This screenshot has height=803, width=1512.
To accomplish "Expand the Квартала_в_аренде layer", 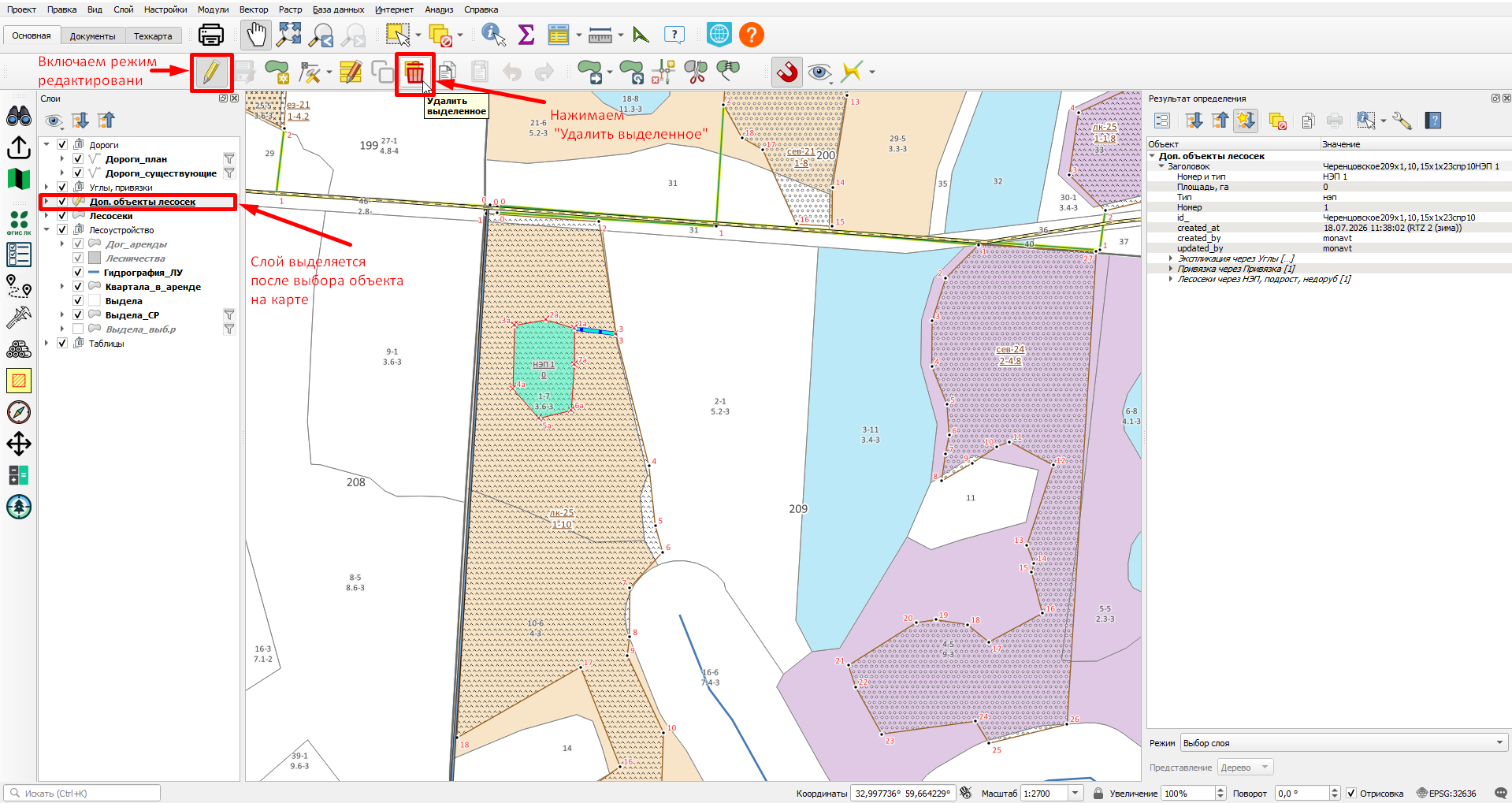I will (x=62, y=287).
